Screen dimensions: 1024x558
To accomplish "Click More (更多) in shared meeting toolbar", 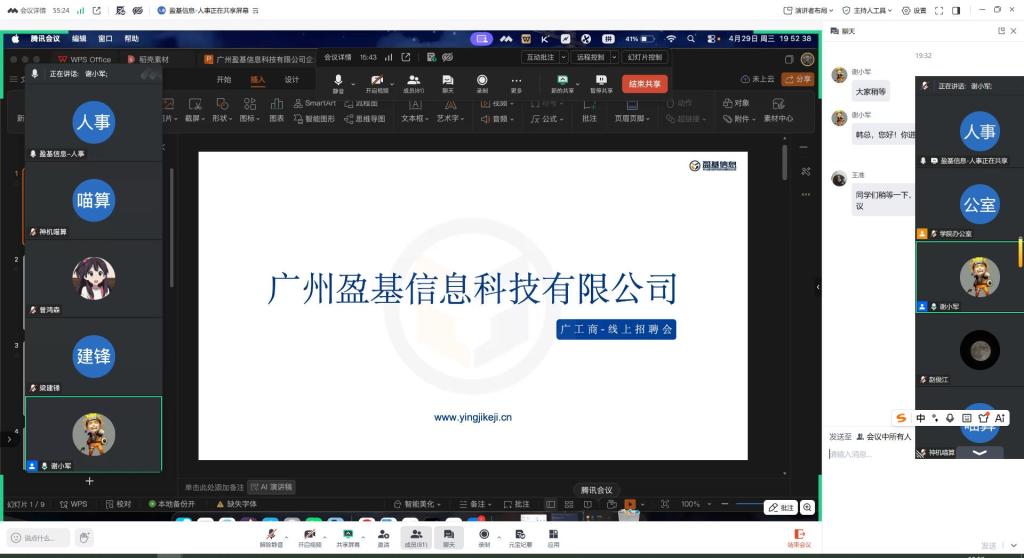I will point(516,84).
